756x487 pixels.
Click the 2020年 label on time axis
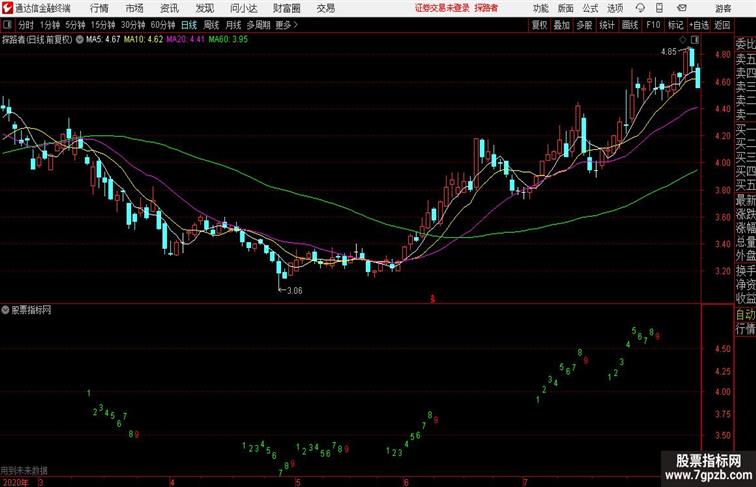15,482
